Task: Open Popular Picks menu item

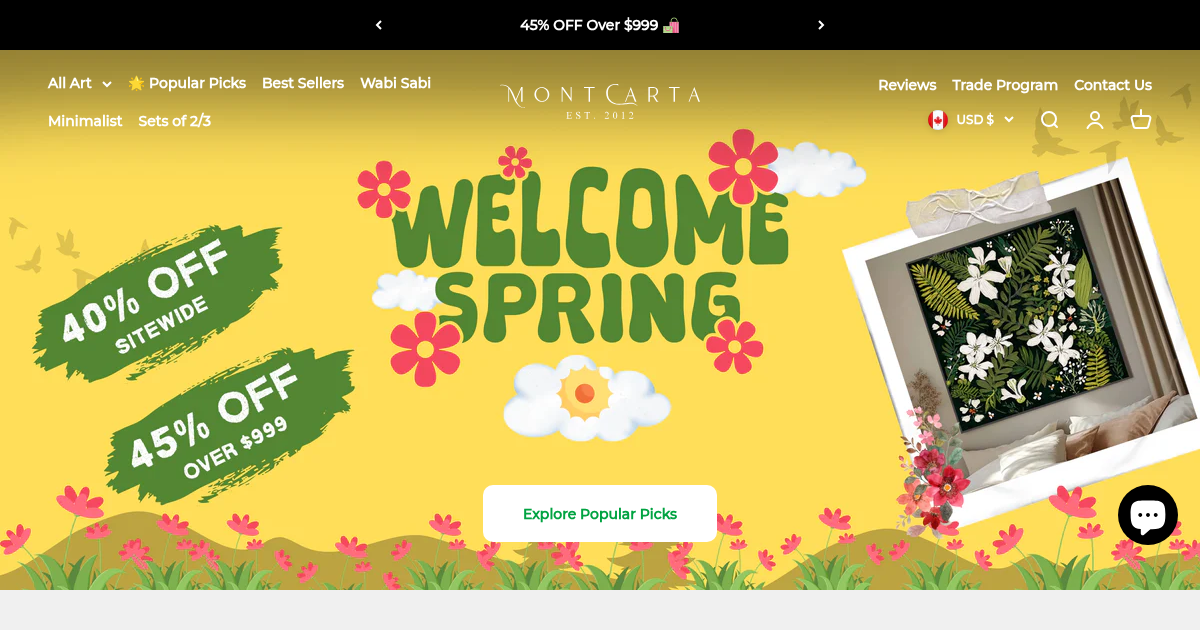Action: [187, 83]
